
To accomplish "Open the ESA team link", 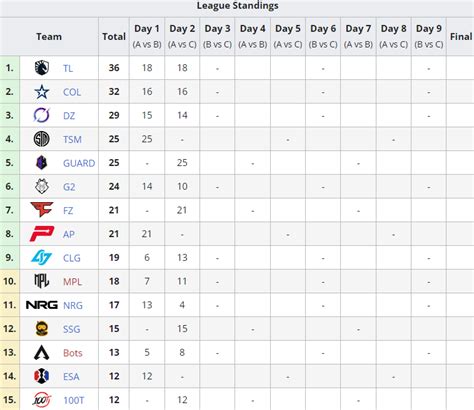I will pos(71,377).
